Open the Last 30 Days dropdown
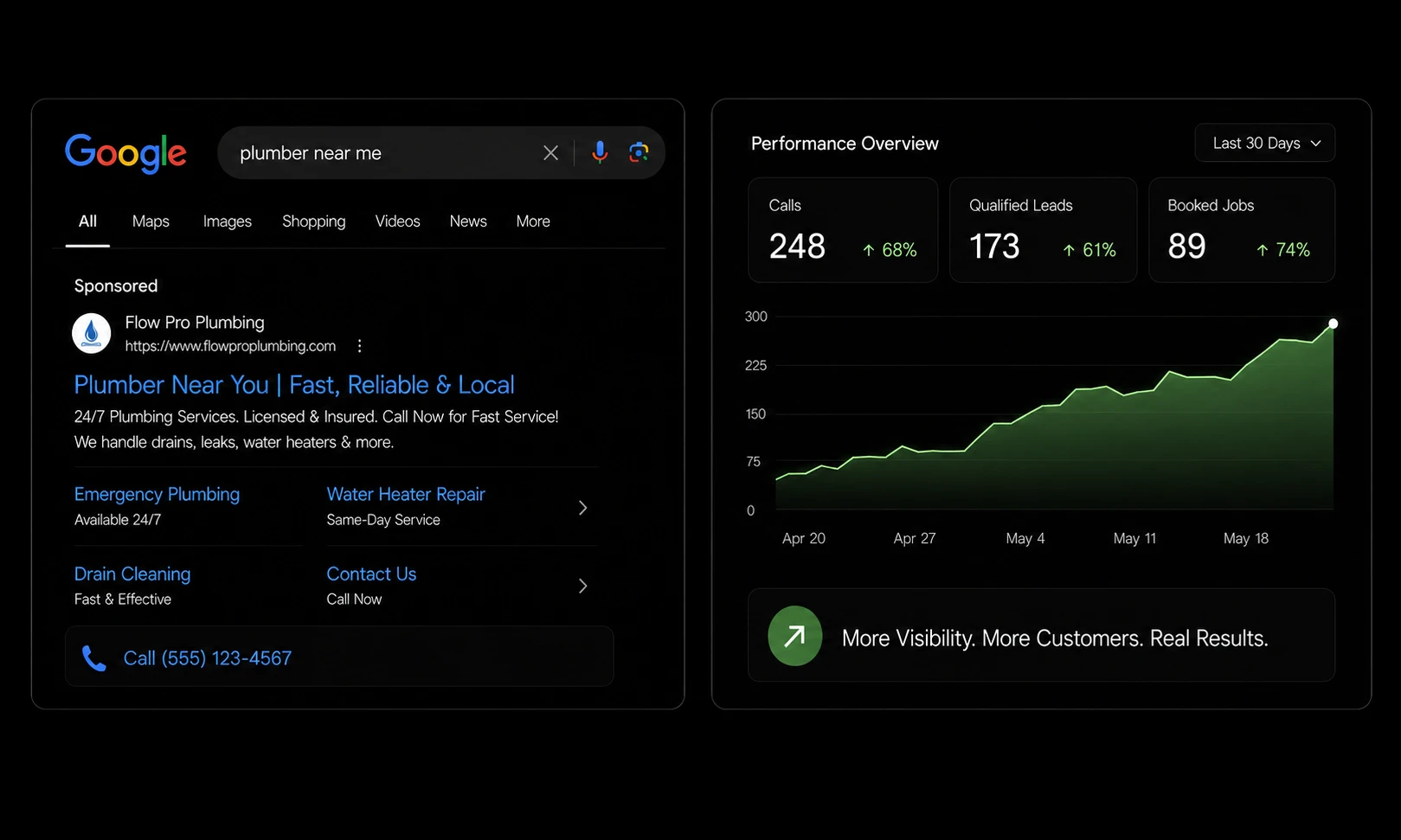This screenshot has width=1401, height=840. click(x=1264, y=143)
